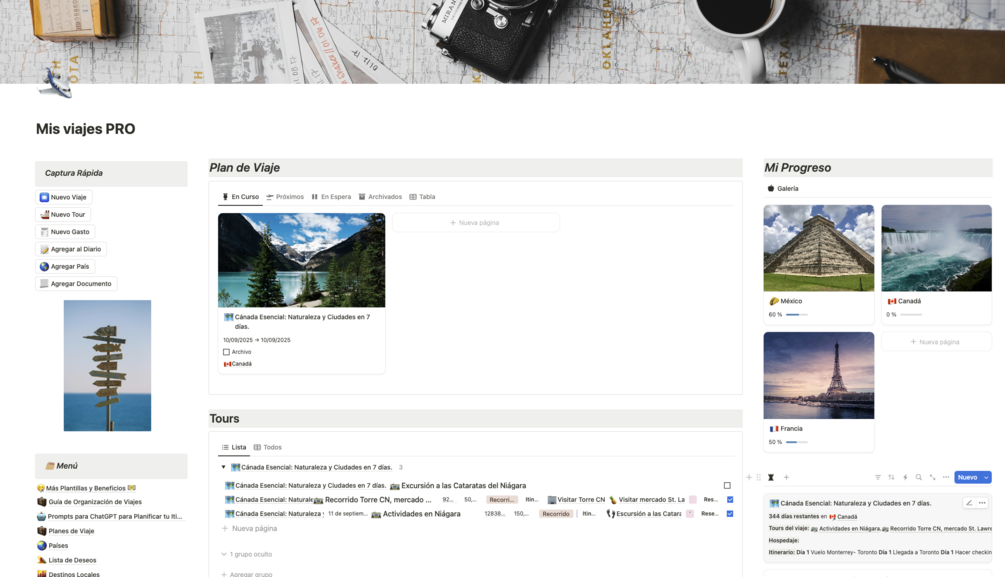
Task: Uncheck the Actividades en Niágara row checkbox
Action: 729,514
